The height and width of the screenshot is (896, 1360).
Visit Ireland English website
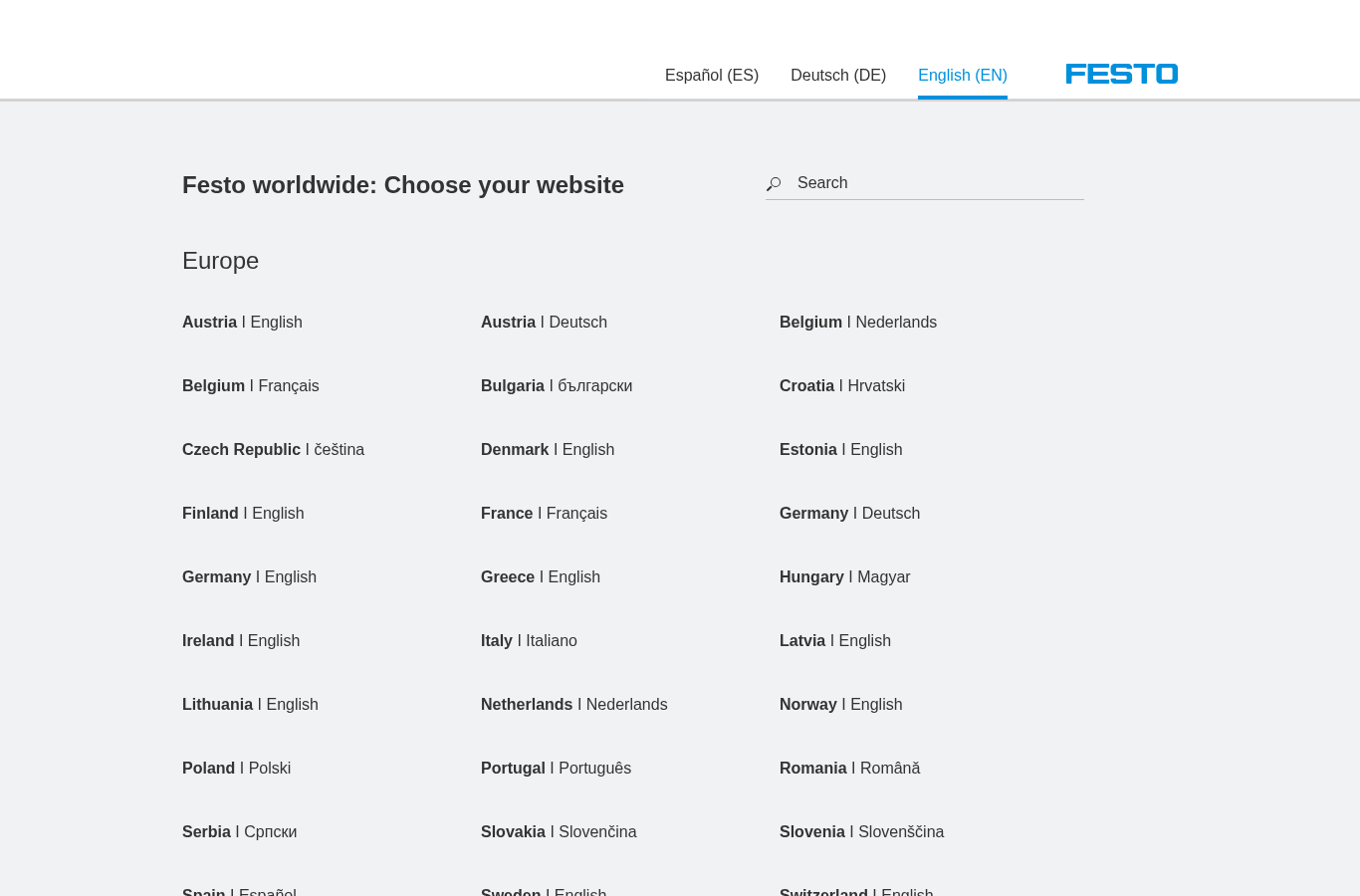click(241, 641)
